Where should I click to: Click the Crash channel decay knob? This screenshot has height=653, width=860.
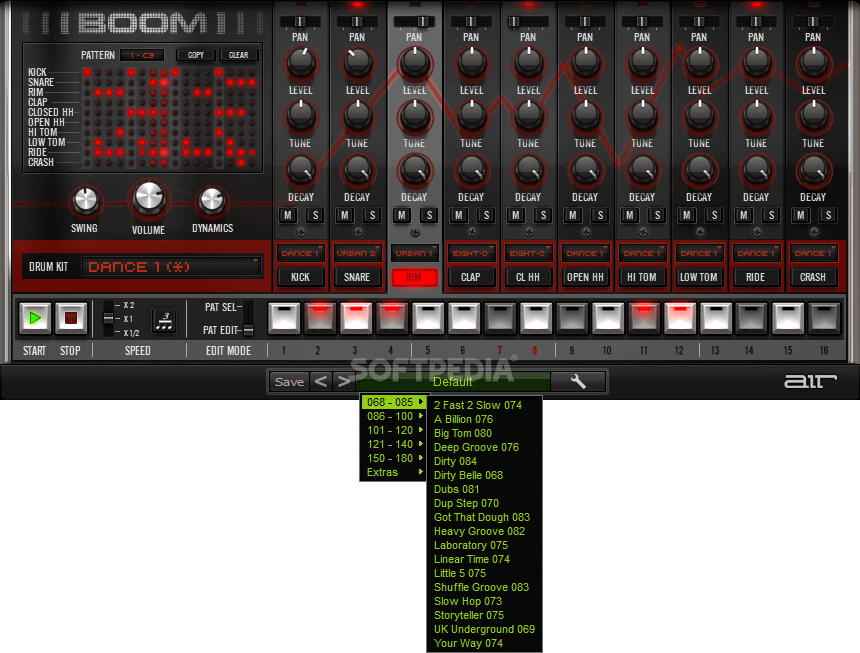tap(813, 169)
